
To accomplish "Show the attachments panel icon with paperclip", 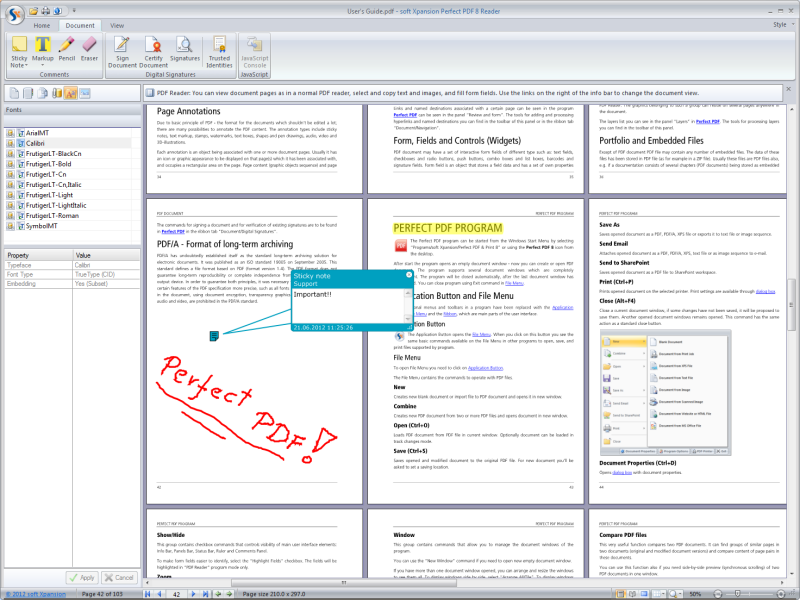I will click(57, 93).
